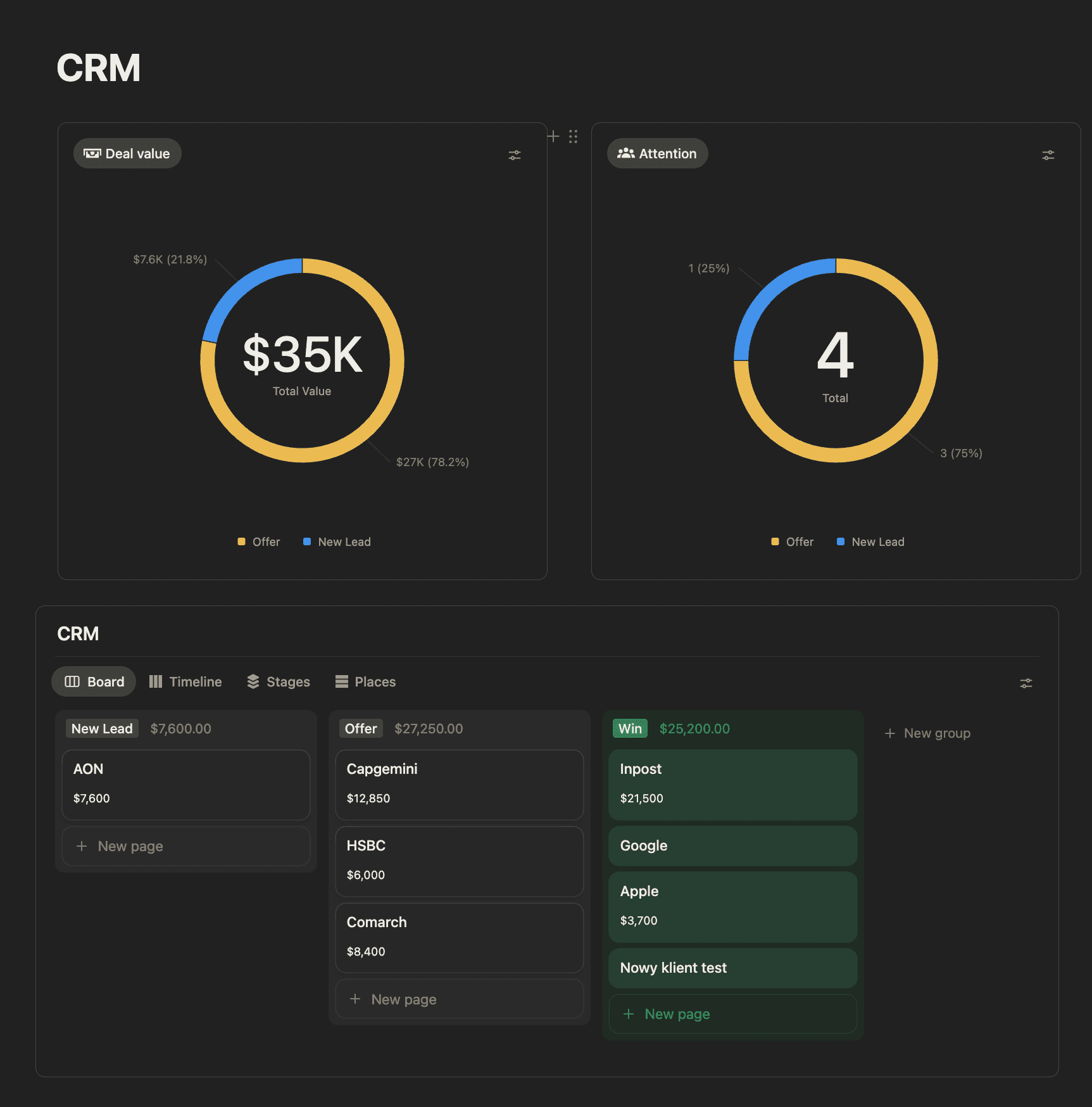Screen dimensions: 1092x1107
Task: Open the Inpost deal card
Action: click(x=733, y=785)
